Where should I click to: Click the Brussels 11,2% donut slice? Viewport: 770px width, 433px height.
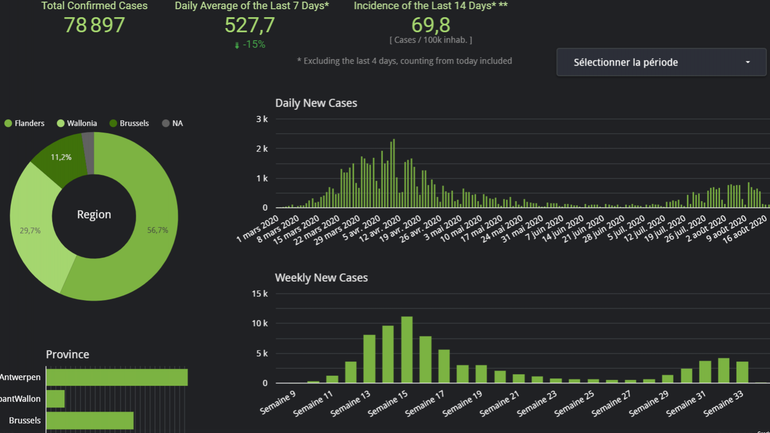pyautogui.click(x=59, y=160)
